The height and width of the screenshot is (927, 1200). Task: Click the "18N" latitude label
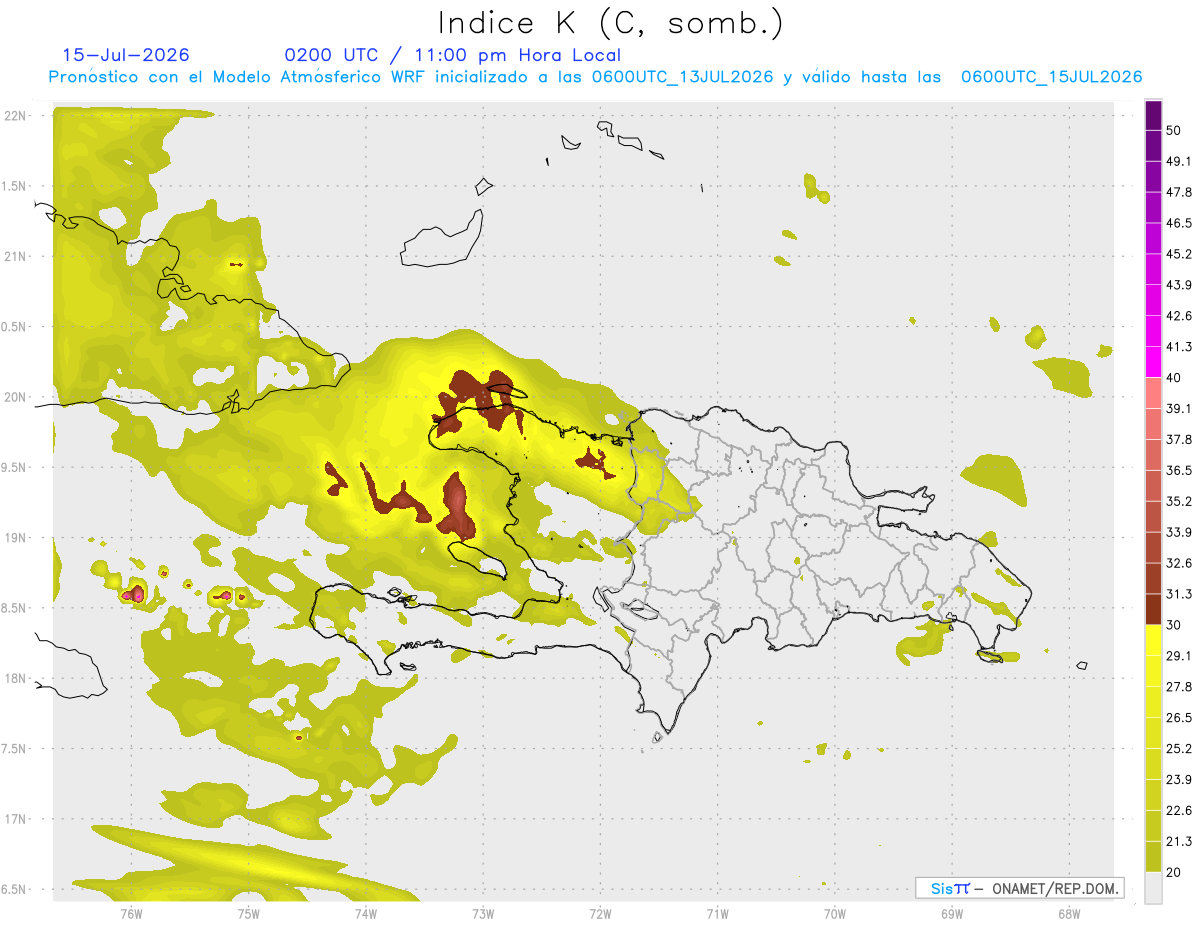click(x=15, y=679)
